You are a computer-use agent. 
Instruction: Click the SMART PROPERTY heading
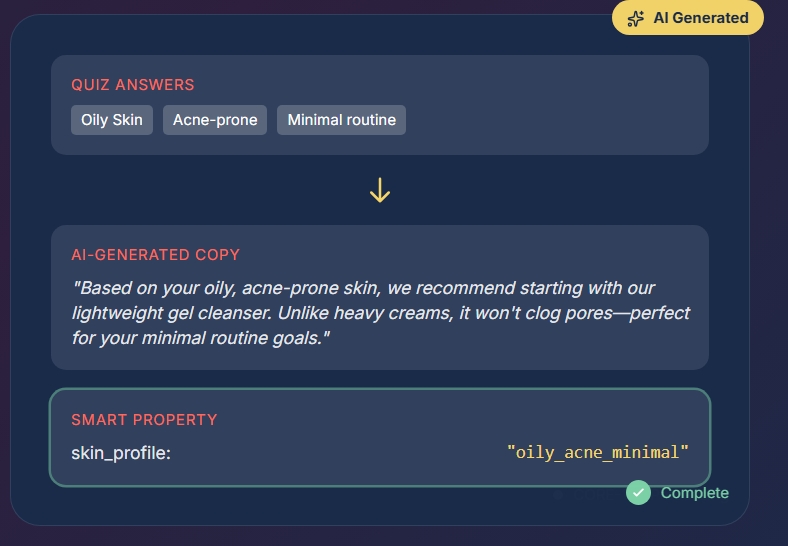pos(144,420)
